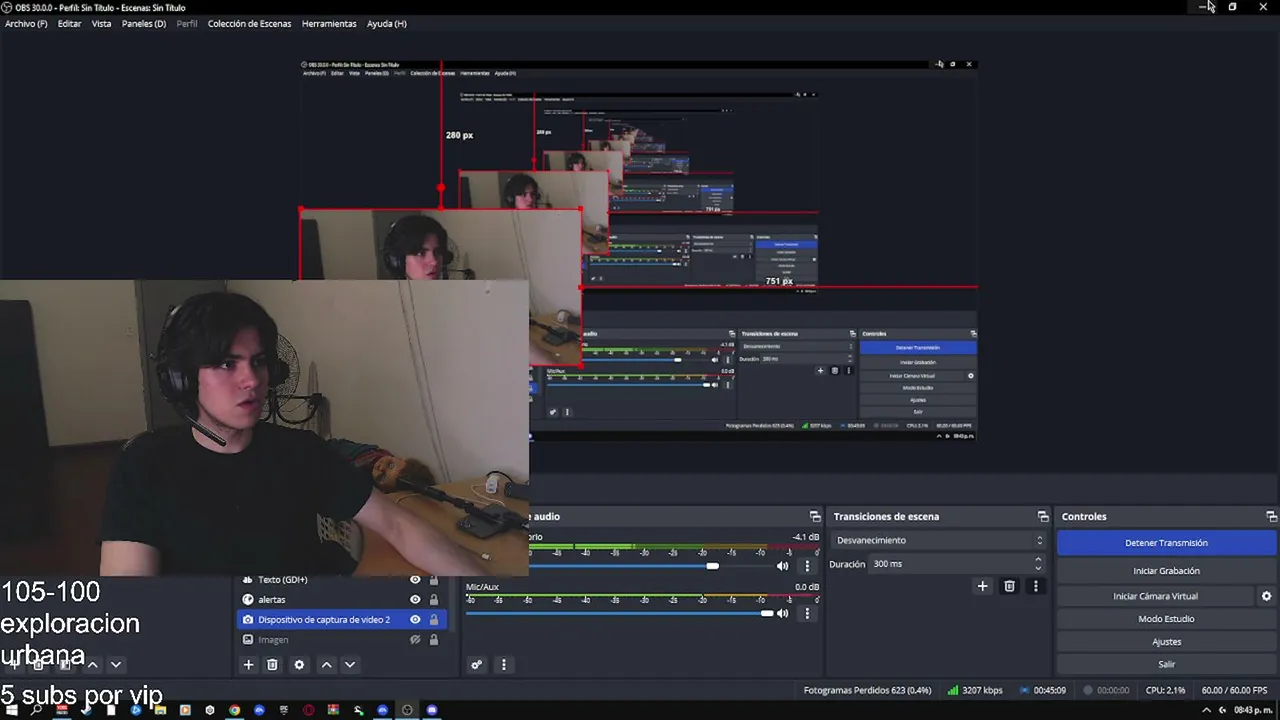Click the 3207 kbps bitrate indicator
This screenshot has height=720, width=1280.
[974, 690]
